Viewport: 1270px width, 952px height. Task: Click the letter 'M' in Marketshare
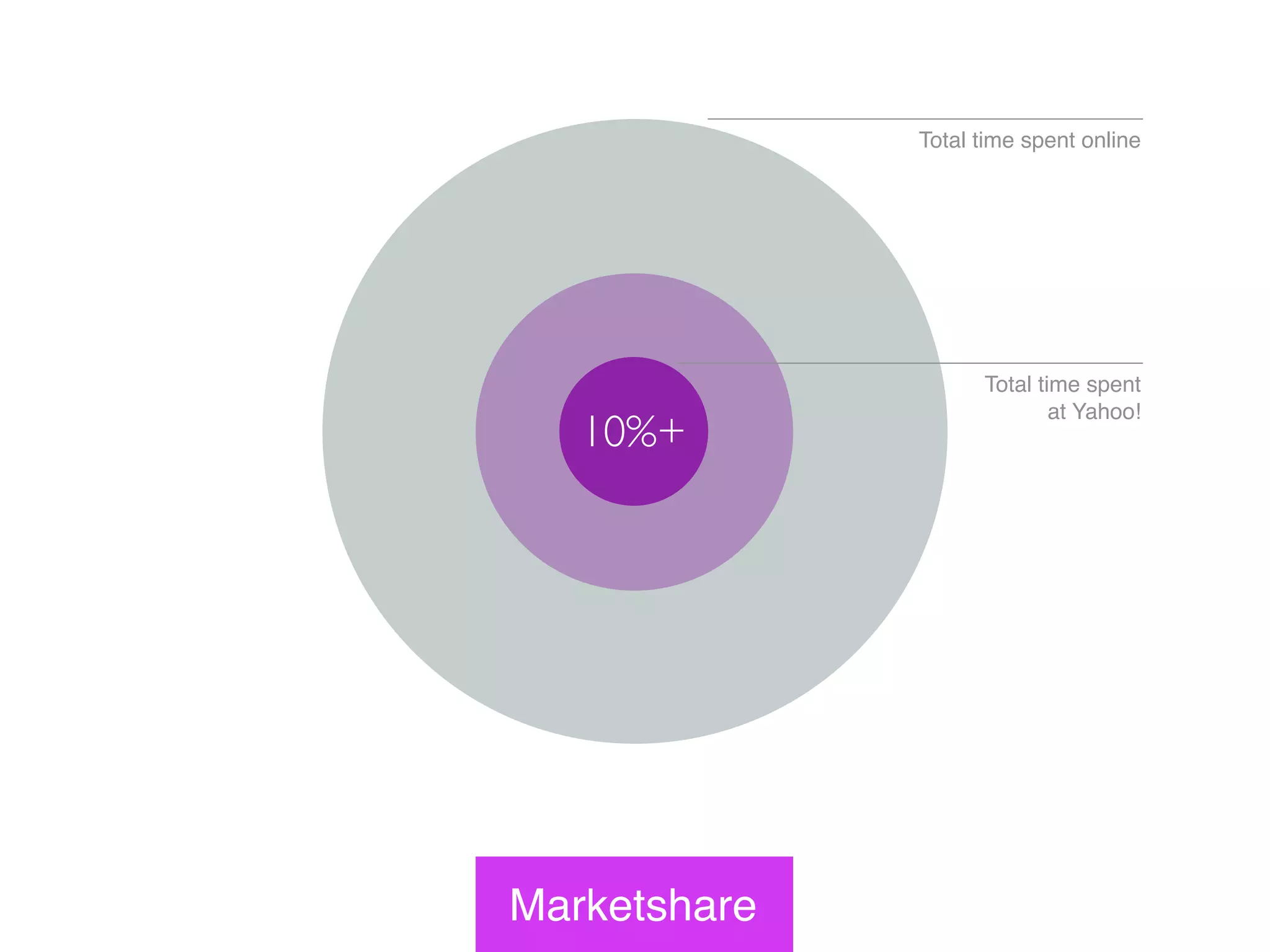click(529, 905)
